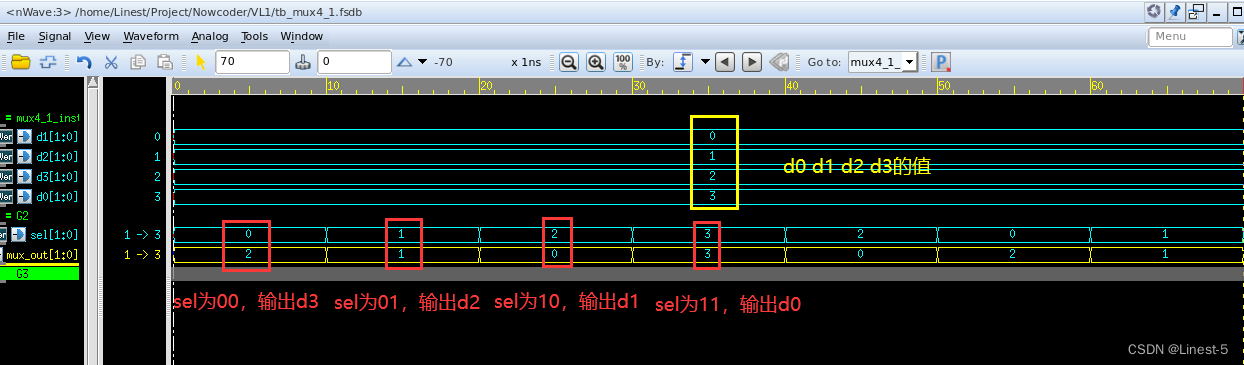Click the cursor time field showing 70
This screenshot has height=365, width=1244.
(252, 62)
